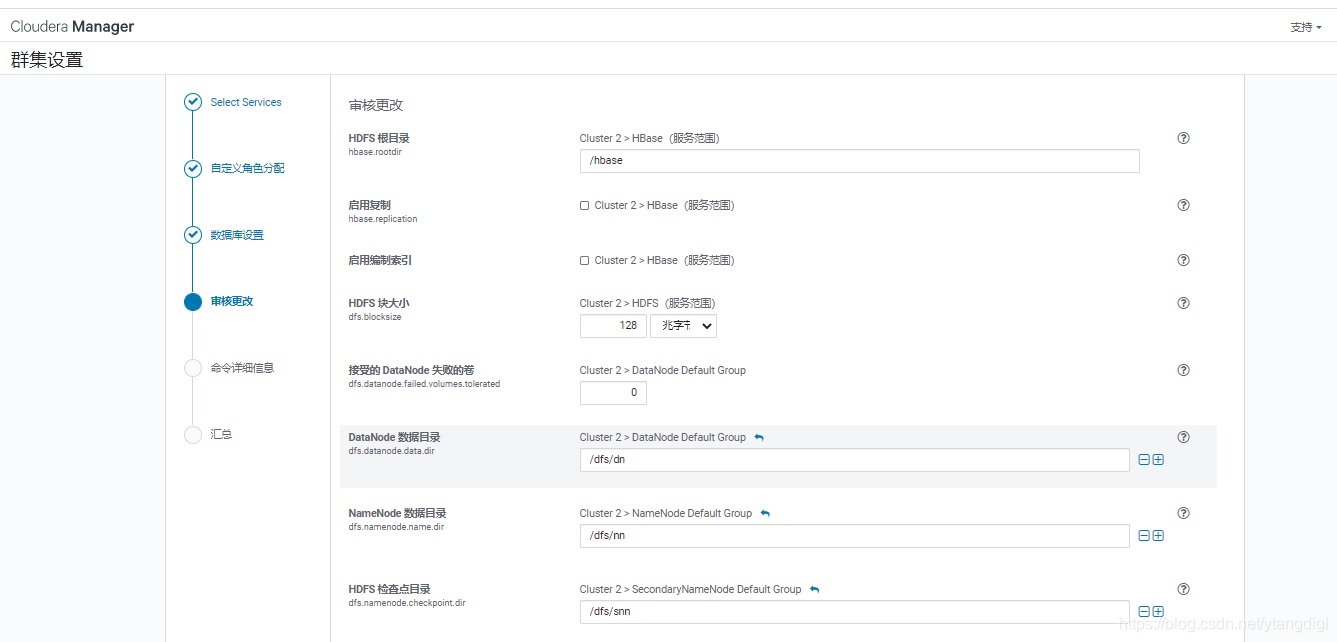The height and width of the screenshot is (642, 1337).
Task: Enable the 启用编制索引 checkbox
Action: pos(585,261)
